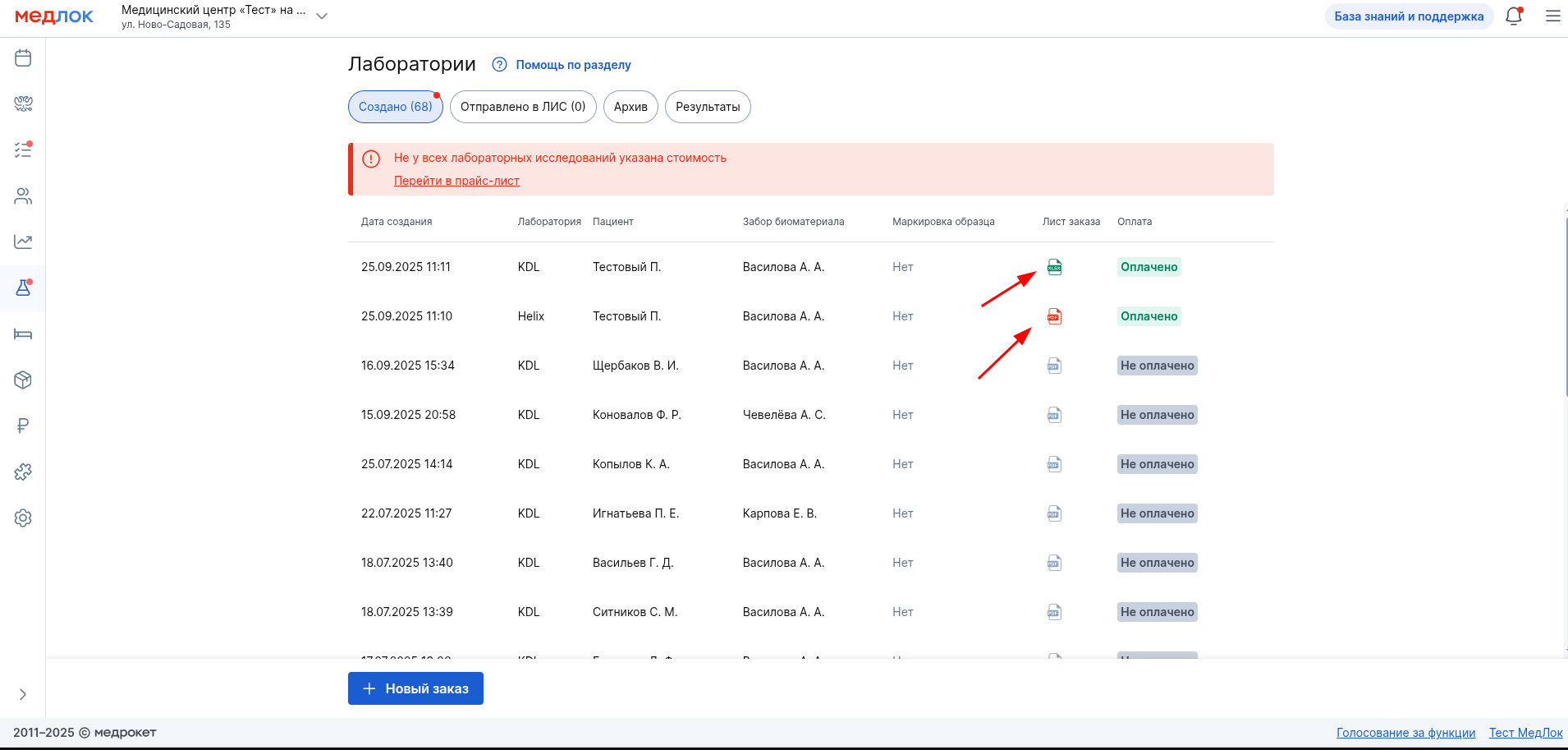
Task: Expand the medical center selector dropdown
Action: (x=322, y=16)
